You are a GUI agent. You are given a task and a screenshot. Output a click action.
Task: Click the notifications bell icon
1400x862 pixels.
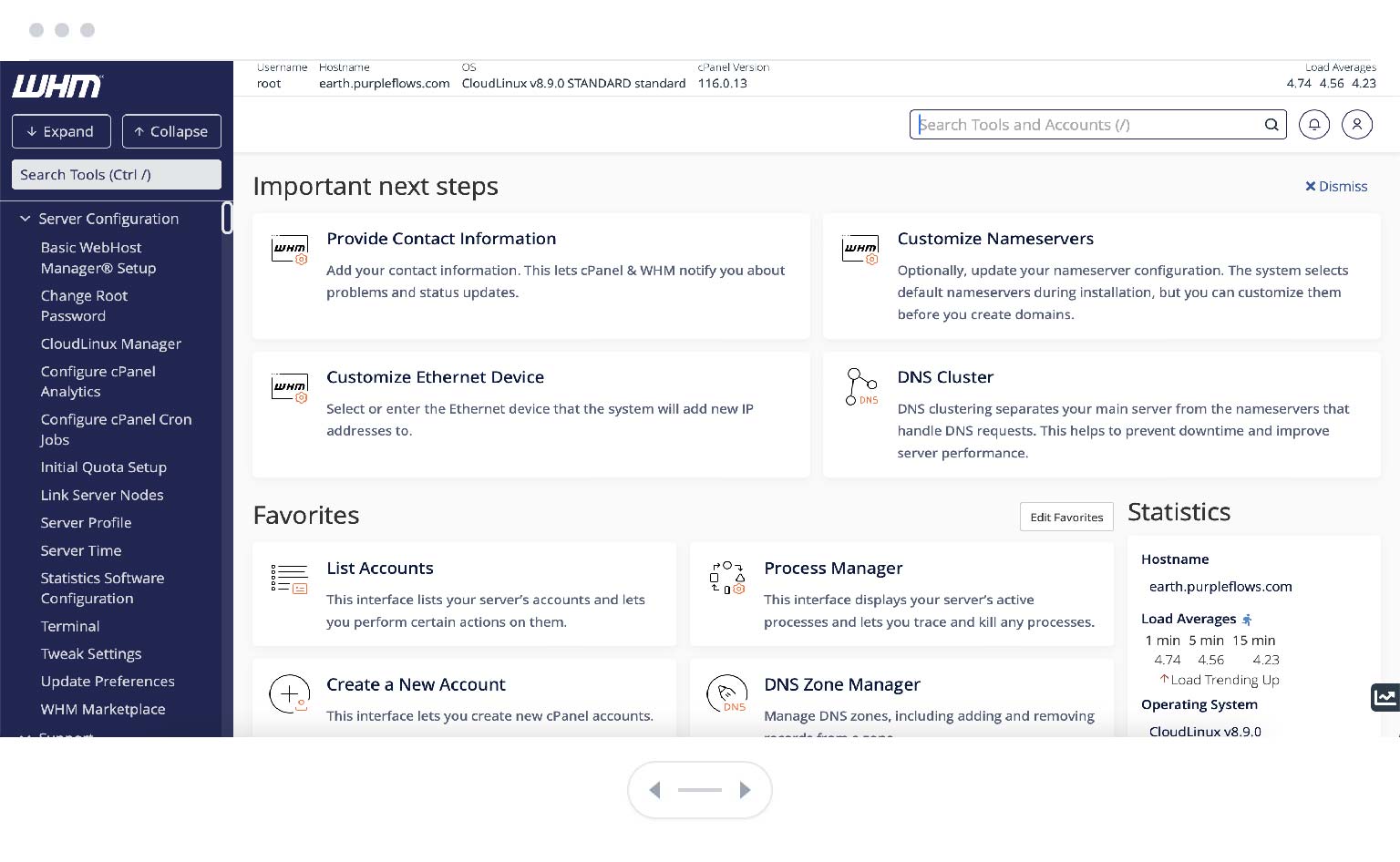pos(1313,125)
